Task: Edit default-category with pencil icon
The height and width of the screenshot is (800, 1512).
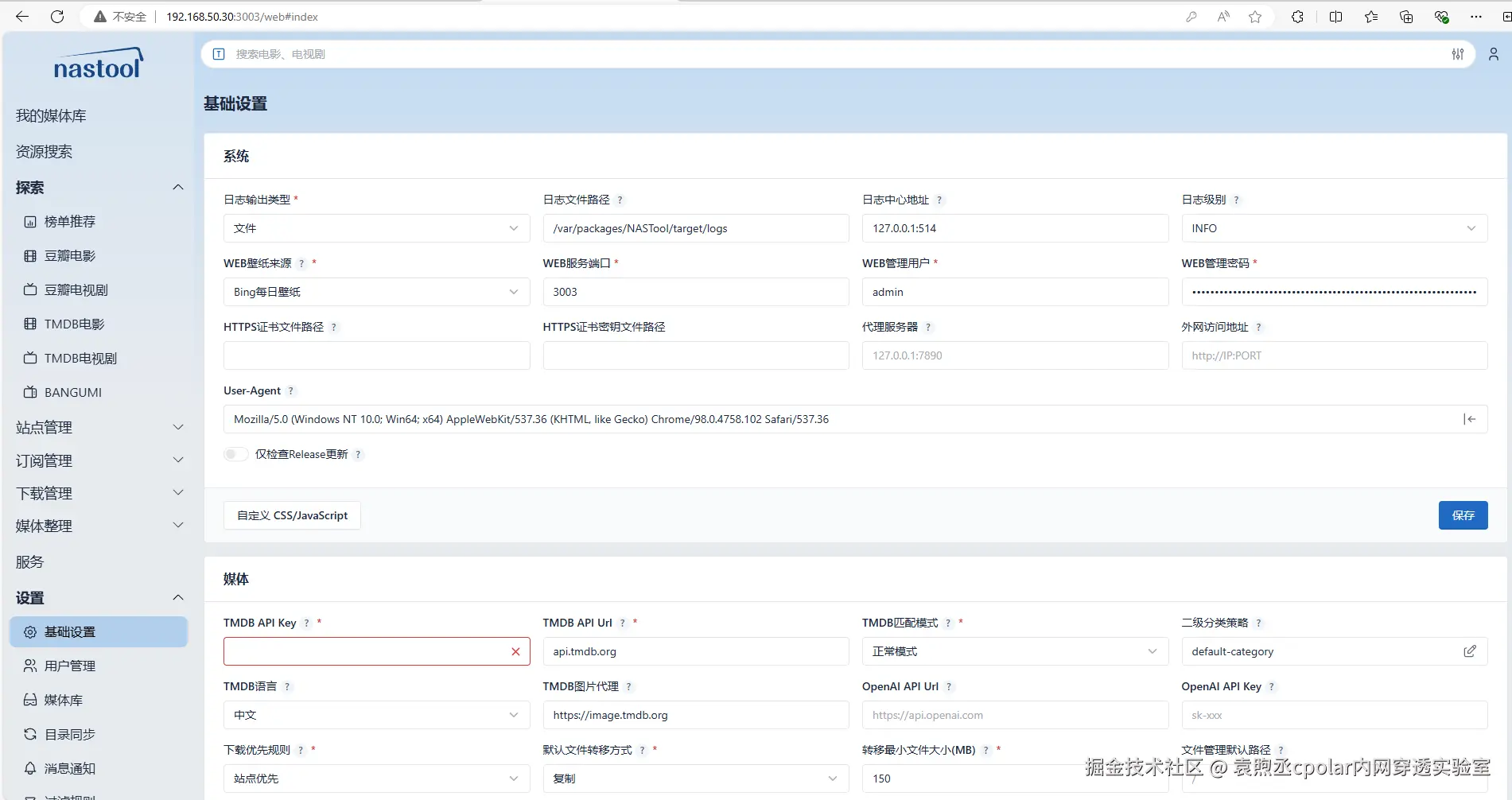Action: 1470,651
